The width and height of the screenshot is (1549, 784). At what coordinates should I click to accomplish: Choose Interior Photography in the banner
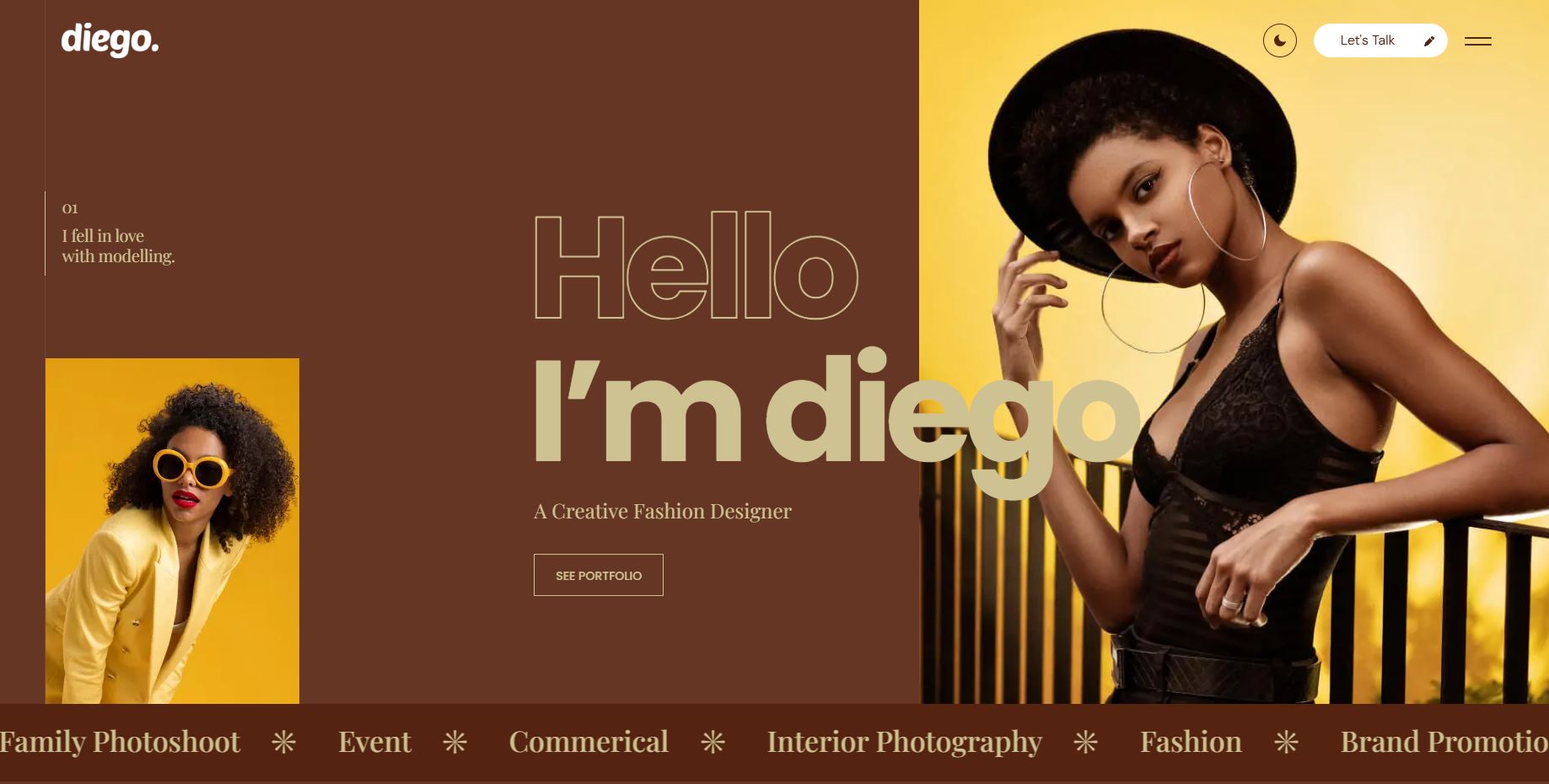(904, 742)
